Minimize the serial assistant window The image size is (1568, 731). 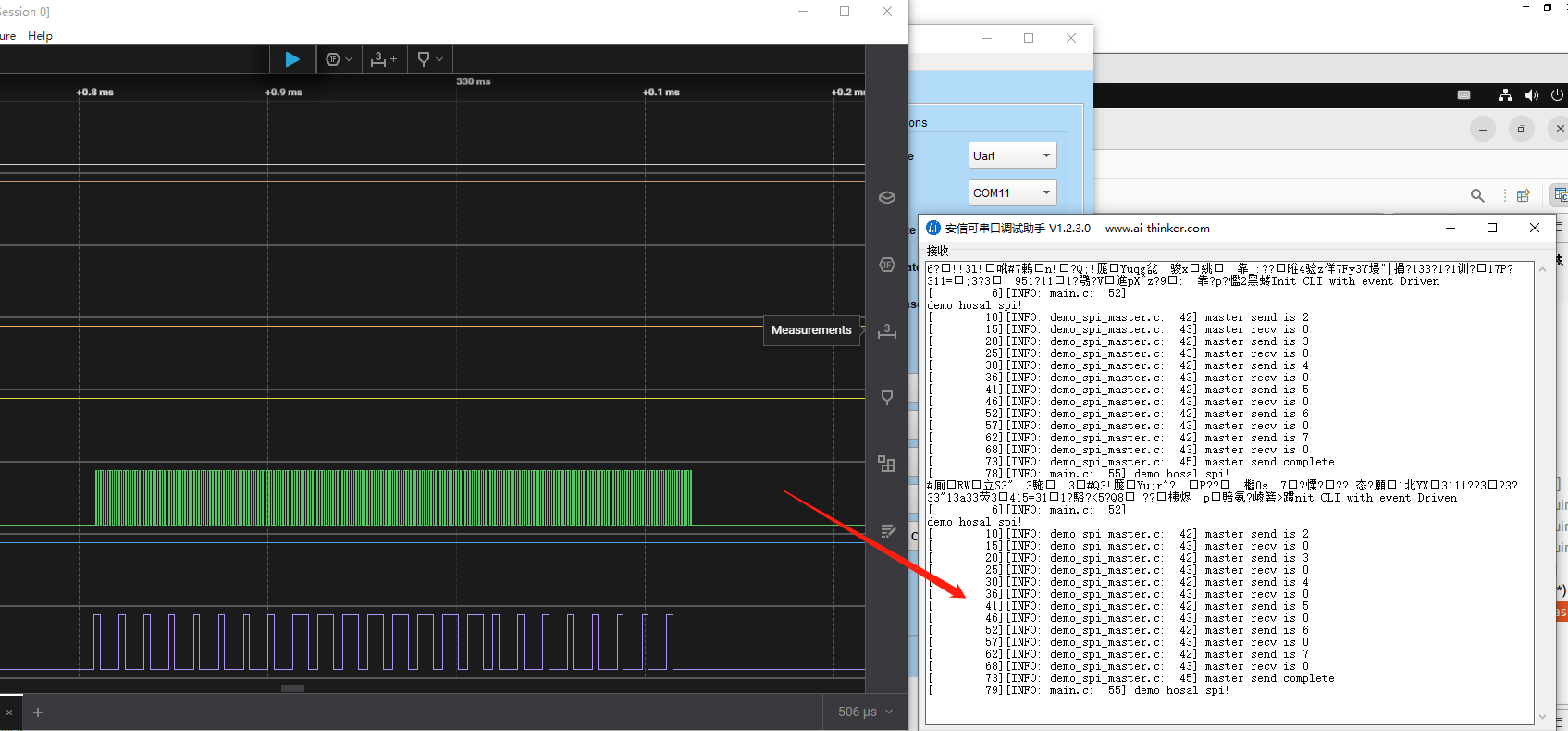pyautogui.click(x=1451, y=228)
